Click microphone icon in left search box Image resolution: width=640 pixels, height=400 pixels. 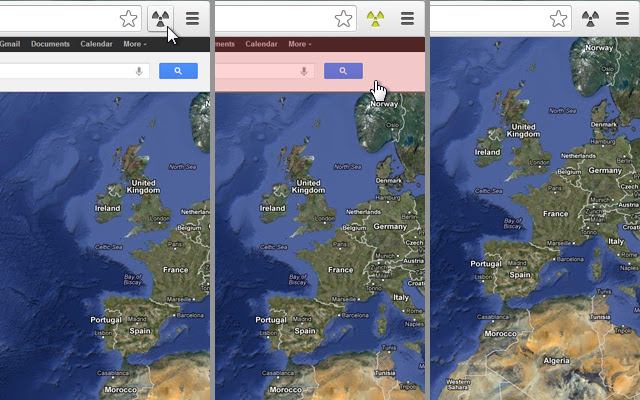pyautogui.click(x=139, y=71)
